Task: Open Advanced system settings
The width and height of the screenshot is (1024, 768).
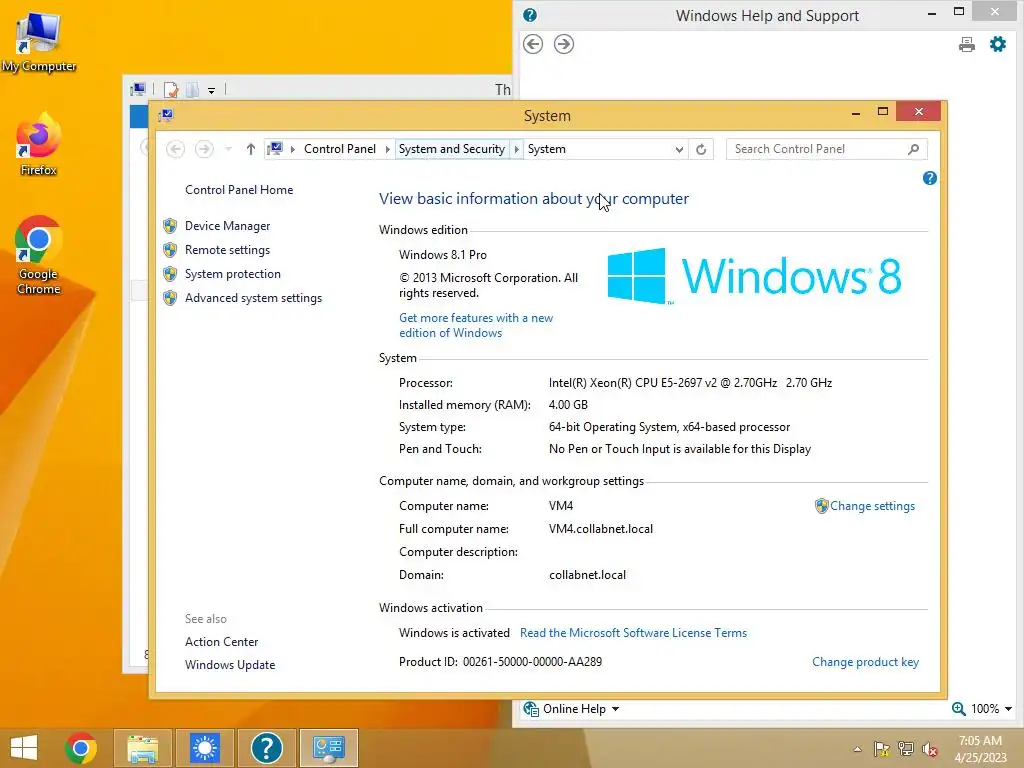Action: click(253, 298)
